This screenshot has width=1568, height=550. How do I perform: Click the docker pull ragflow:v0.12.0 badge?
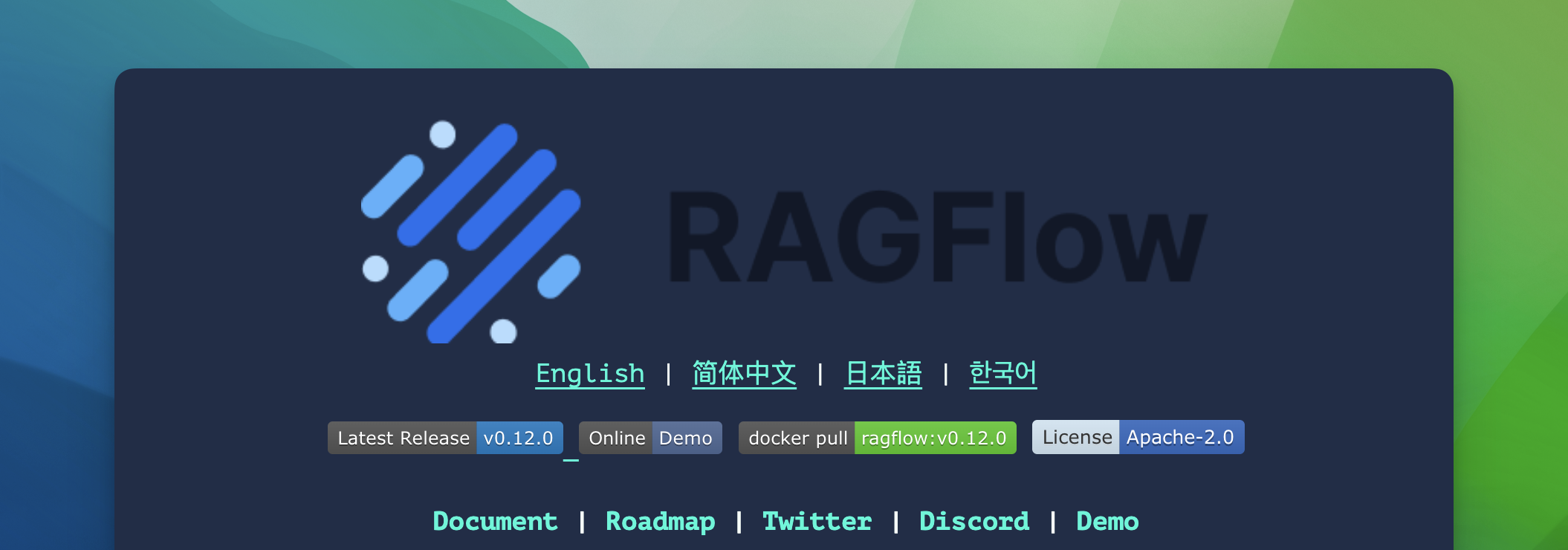[877, 438]
